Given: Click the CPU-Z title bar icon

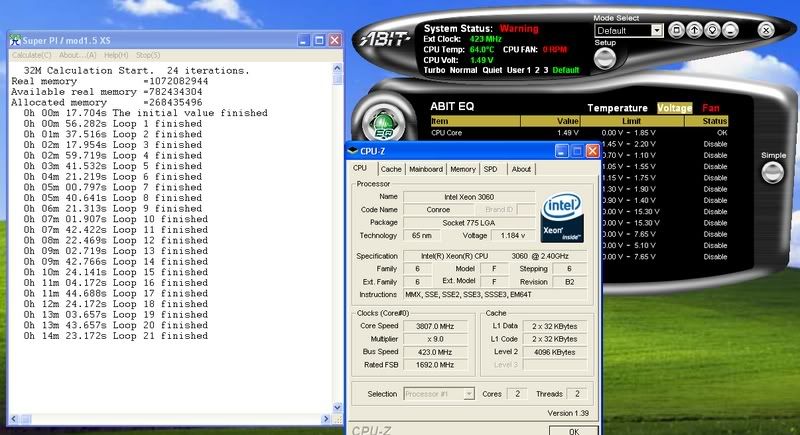Looking at the screenshot, I should [353, 151].
